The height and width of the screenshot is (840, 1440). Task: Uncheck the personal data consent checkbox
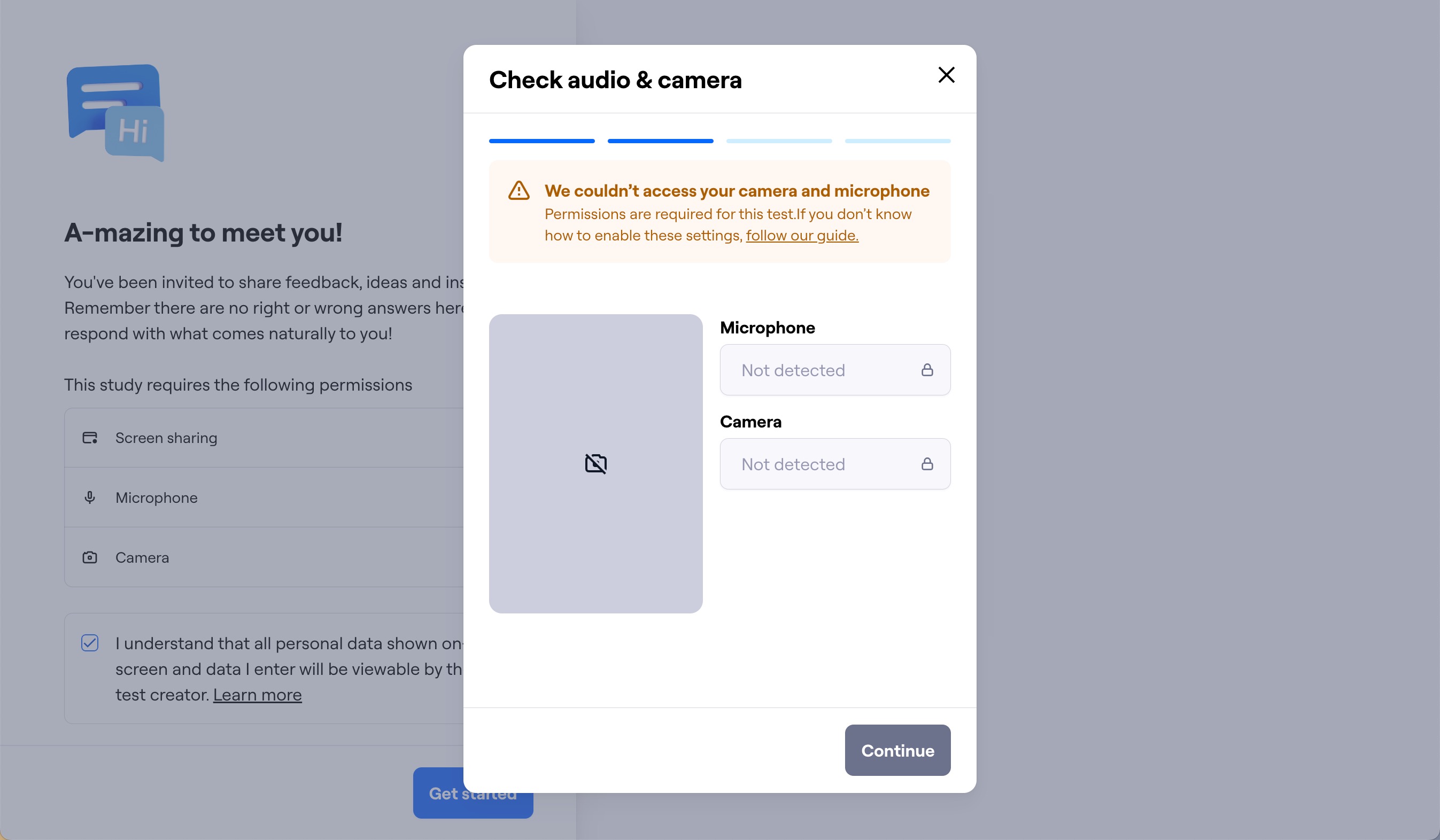coord(90,643)
